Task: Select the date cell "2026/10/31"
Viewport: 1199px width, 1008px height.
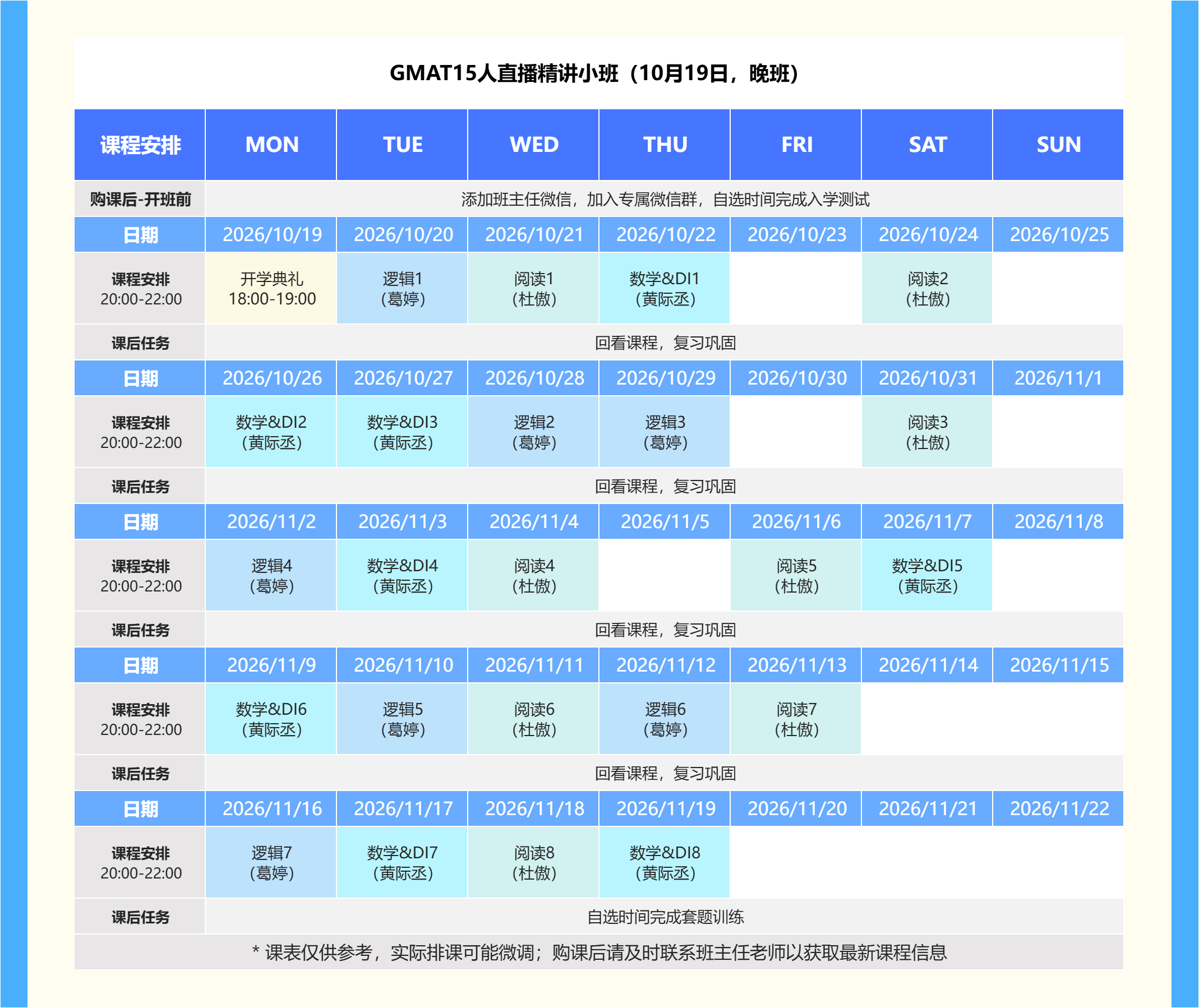Action: pyautogui.click(x=927, y=378)
